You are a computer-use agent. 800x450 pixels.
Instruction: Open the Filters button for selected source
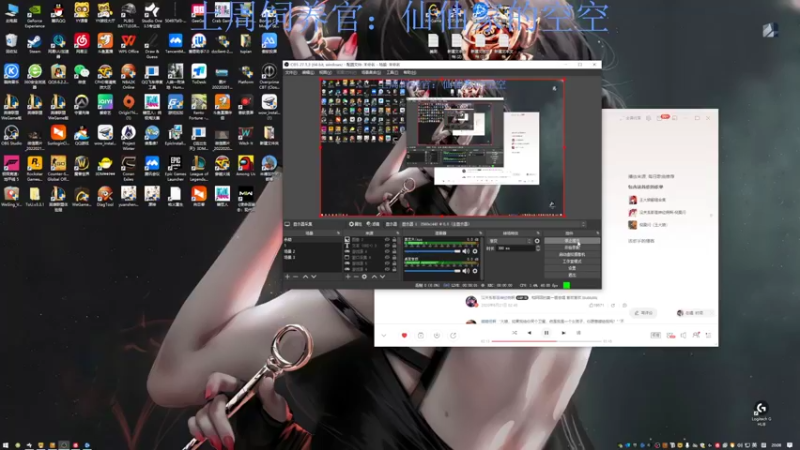(x=373, y=224)
